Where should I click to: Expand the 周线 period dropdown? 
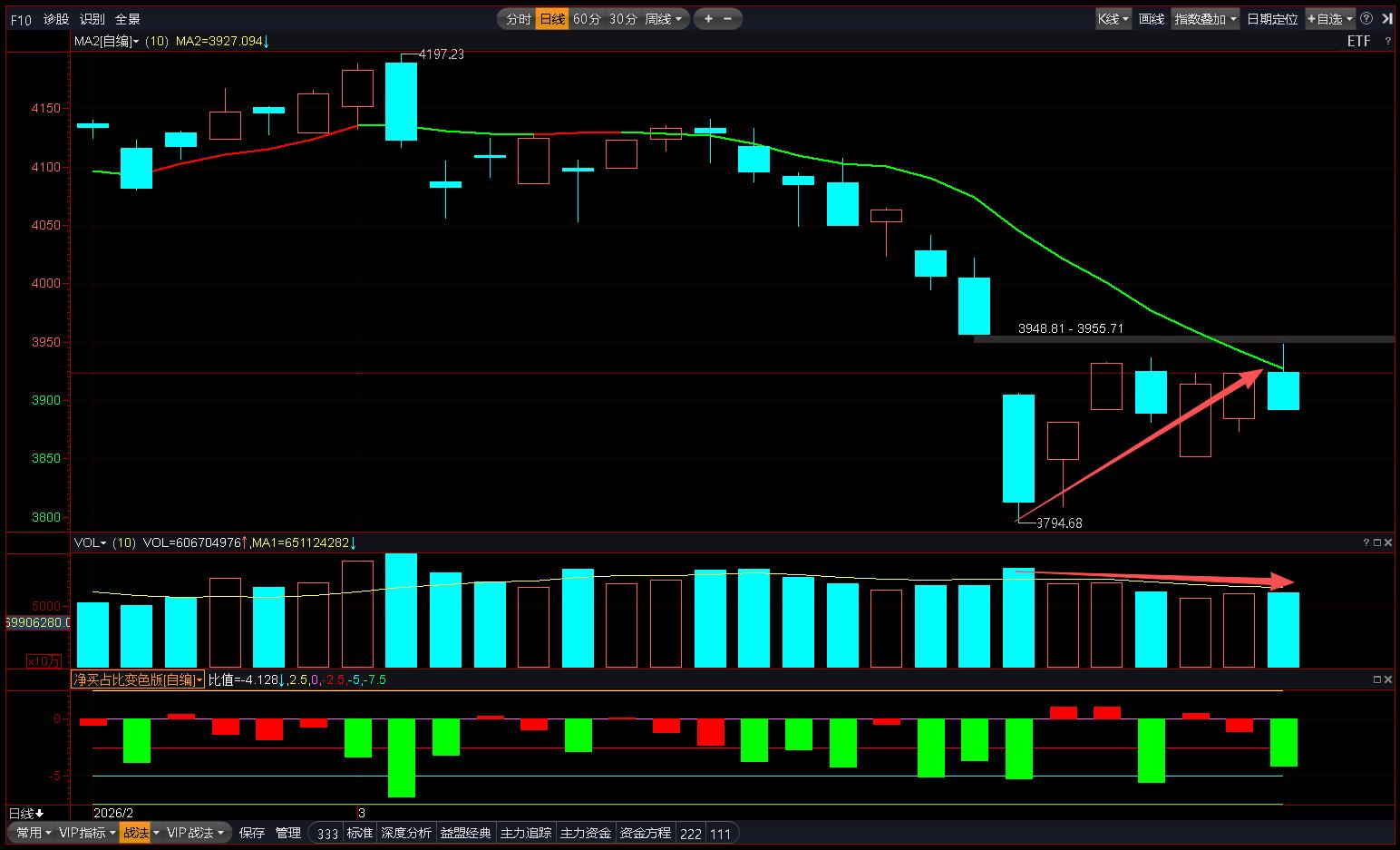point(665,19)
